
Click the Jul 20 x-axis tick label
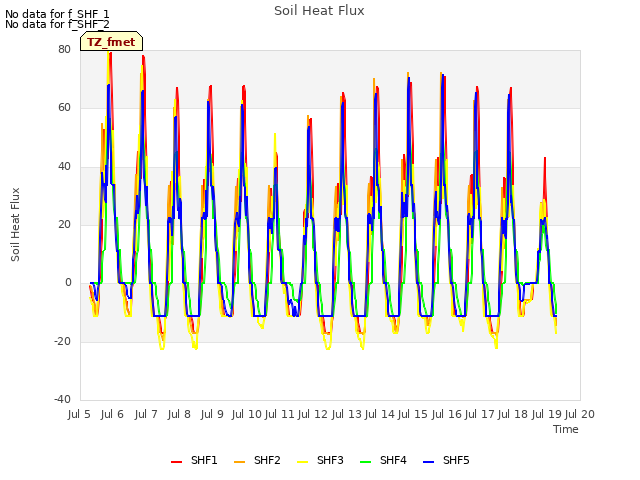click(580, 414)
